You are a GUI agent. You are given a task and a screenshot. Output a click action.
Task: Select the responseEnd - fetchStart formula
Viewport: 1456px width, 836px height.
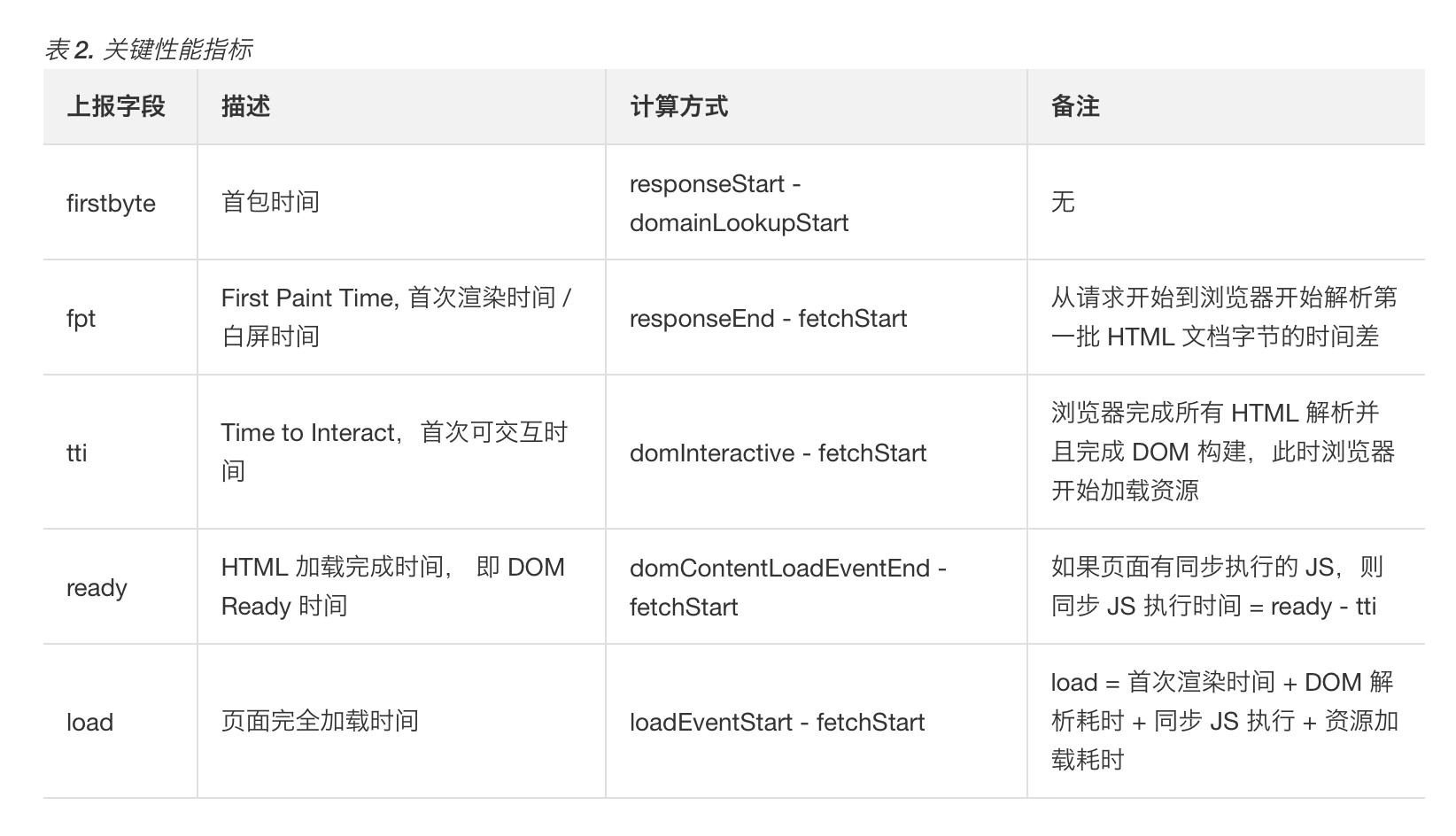[x=768, y=318]
